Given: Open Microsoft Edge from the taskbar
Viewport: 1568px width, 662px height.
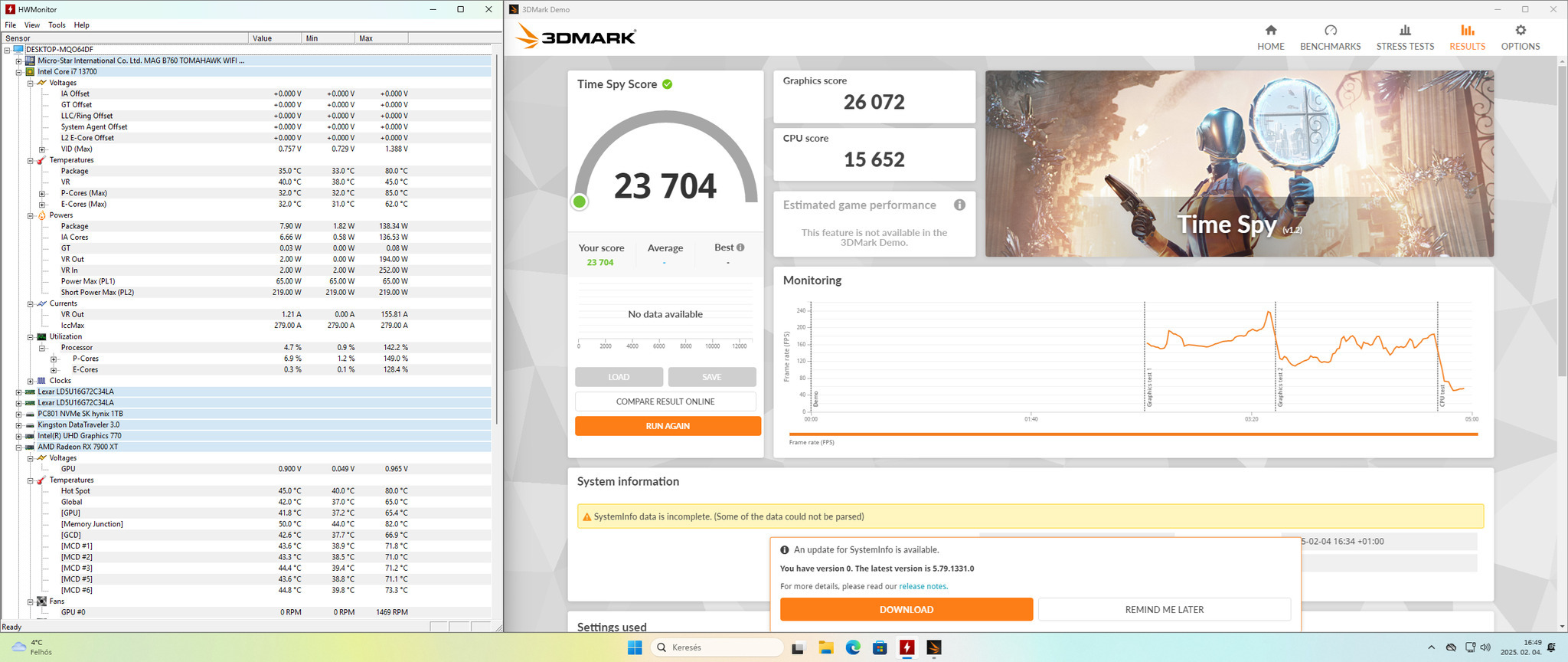Looking at the screenshot, I should pos(853,648).
